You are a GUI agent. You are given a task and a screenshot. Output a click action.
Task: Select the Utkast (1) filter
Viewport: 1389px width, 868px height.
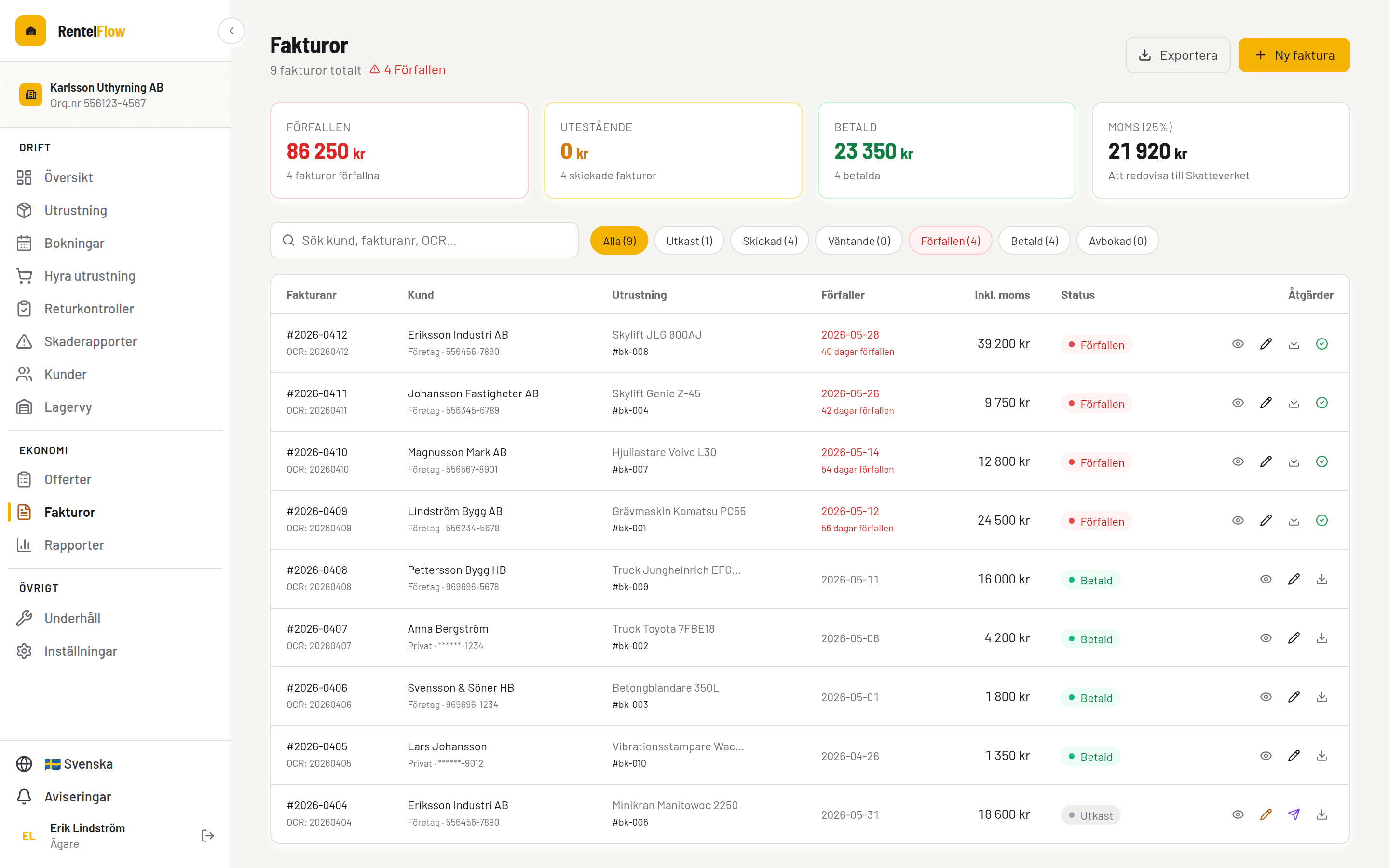coord(689,241)
